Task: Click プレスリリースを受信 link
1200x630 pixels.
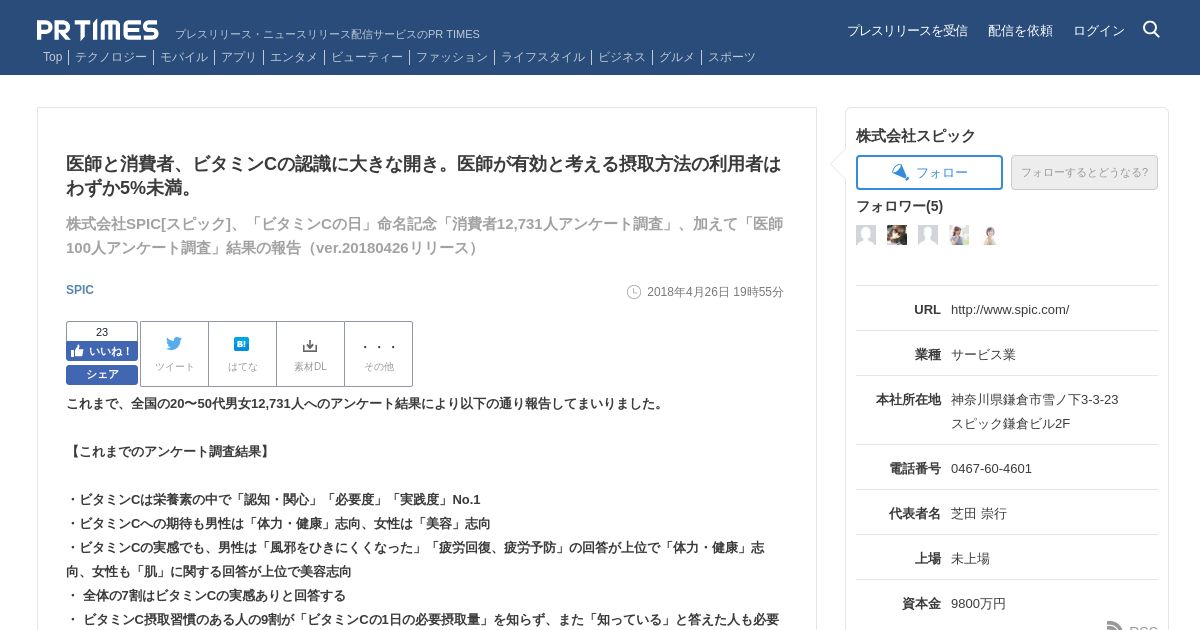Action: [907, 31]
